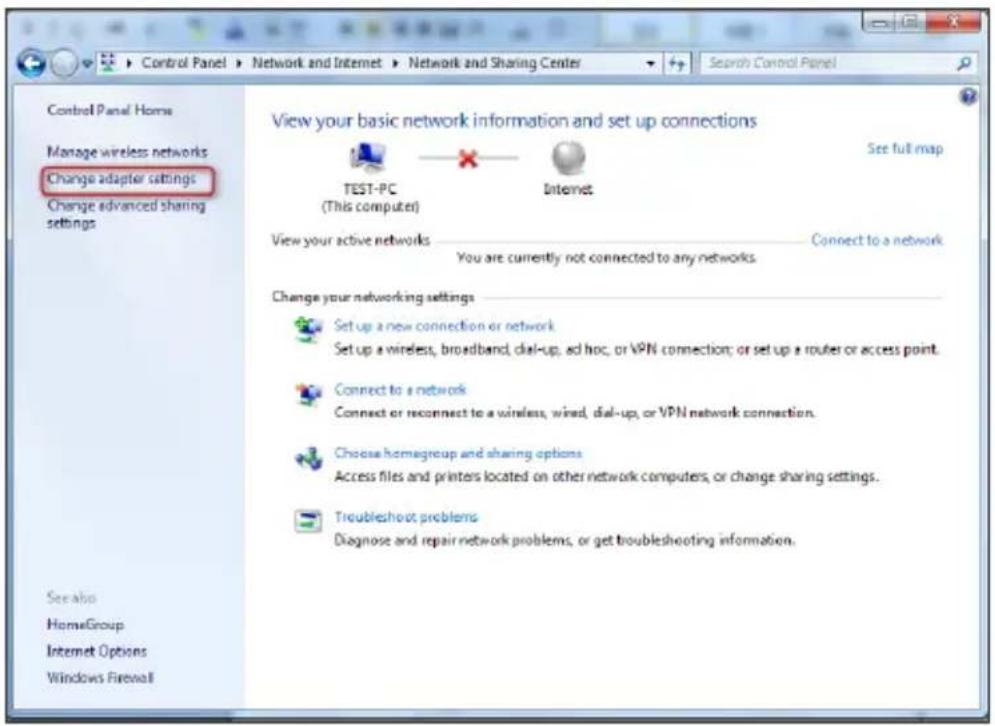Open Internet Options under See also
Screen dimensions: 995x726
tap(97, 651)
